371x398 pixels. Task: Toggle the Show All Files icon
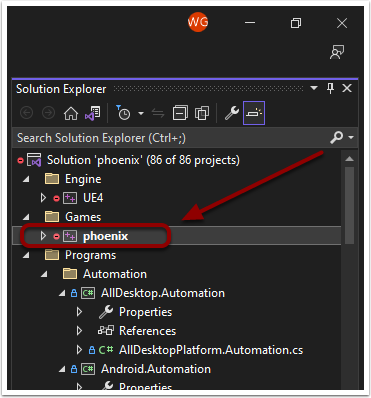[202, 113]
